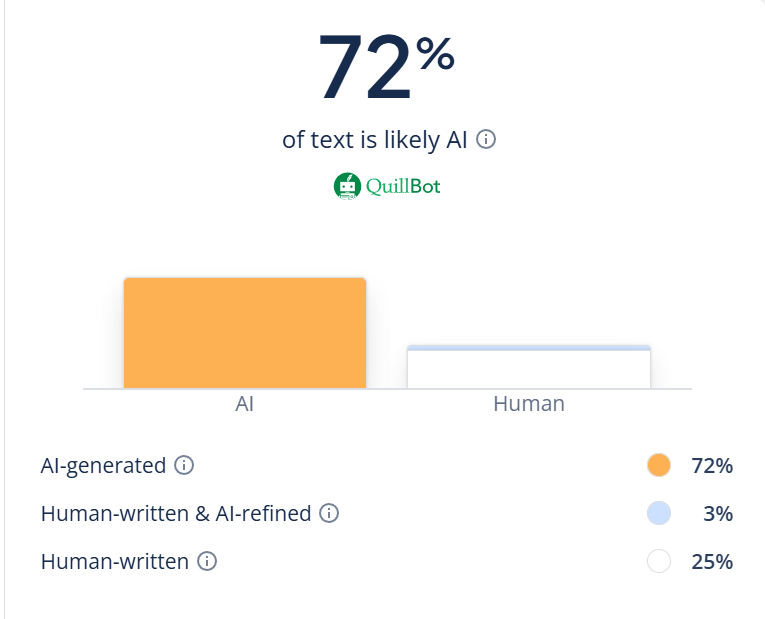765x619 pixels.
Task: Click the "Human" axis label under the chart
Action: (529, 404)
